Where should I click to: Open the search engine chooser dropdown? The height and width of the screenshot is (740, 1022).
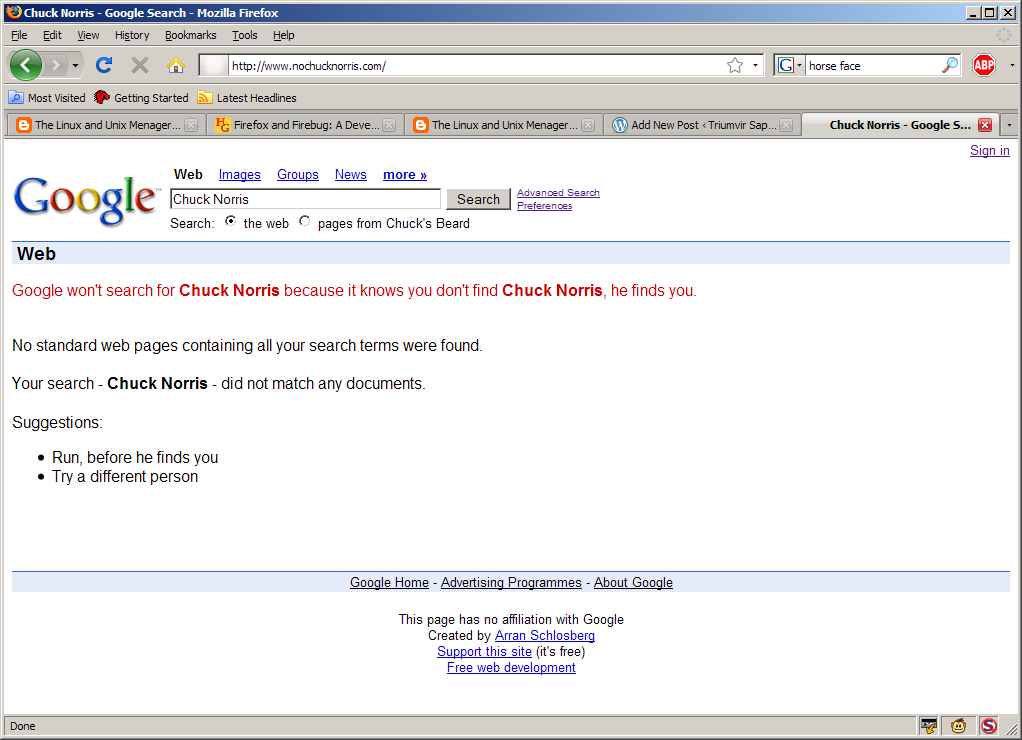point(799,65)
